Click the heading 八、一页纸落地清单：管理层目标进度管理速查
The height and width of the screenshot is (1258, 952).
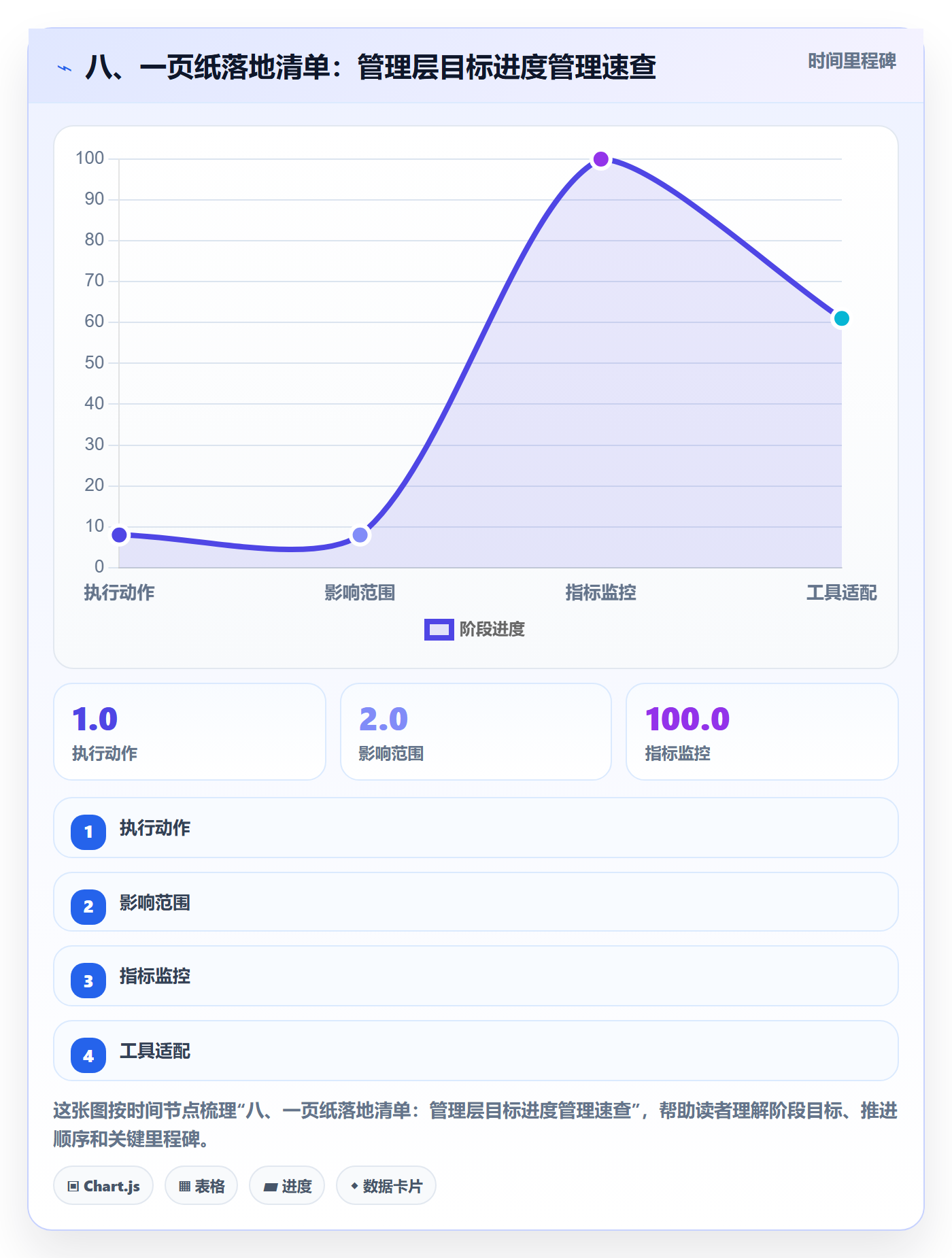[x=371, y=67]
